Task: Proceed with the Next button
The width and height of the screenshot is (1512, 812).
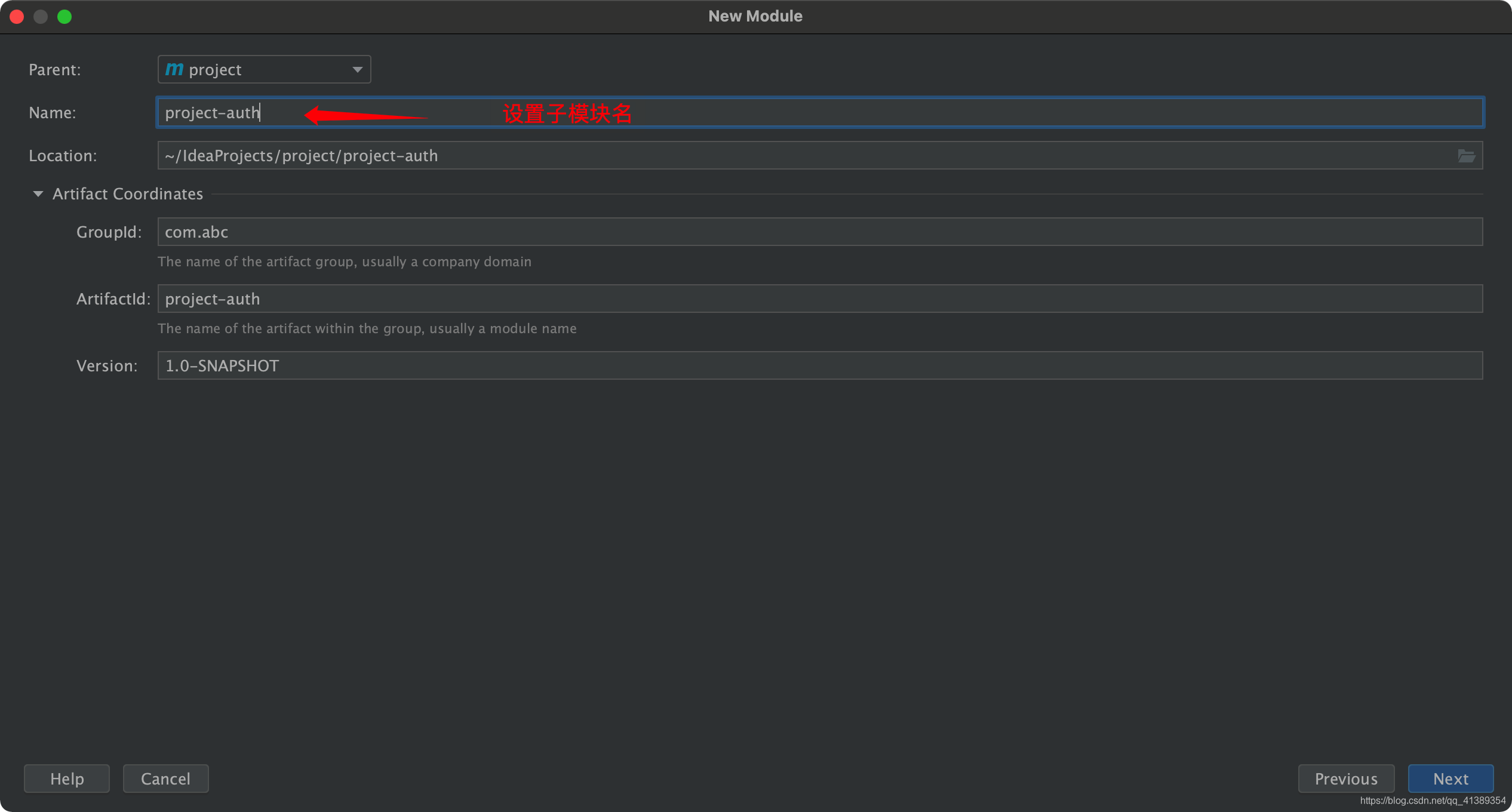Action: 1450,779
